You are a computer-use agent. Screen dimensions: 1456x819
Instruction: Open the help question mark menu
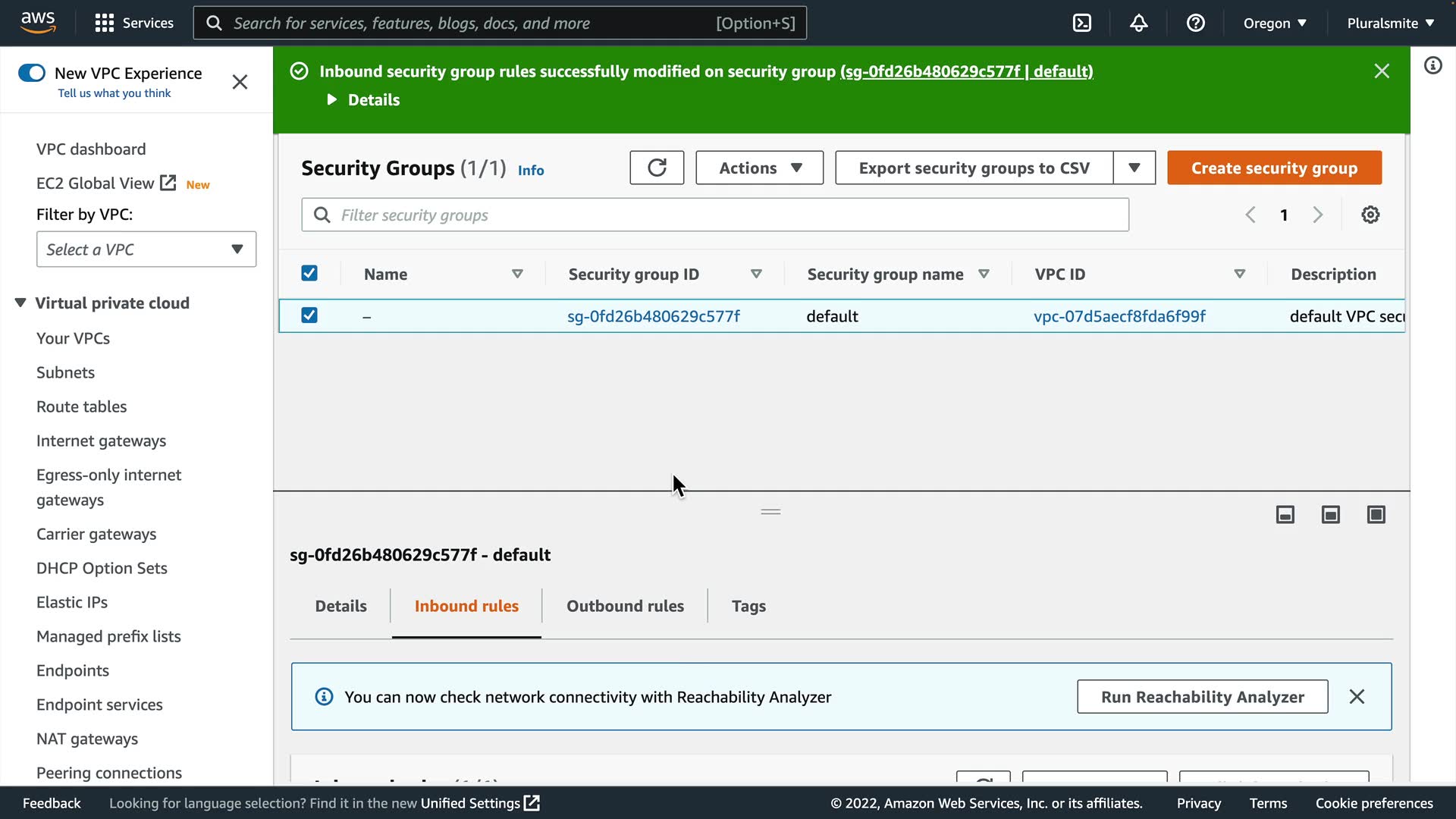(x=1196, y=23)
